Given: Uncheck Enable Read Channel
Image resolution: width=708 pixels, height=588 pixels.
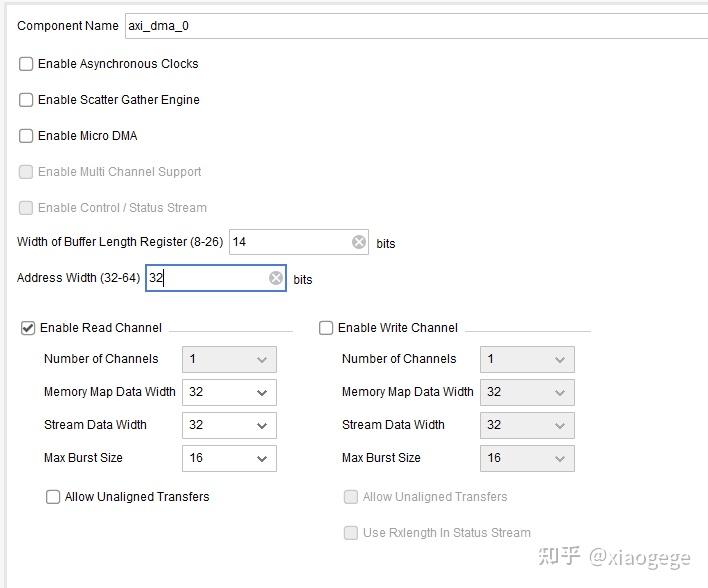Looking at the screenshot, I should 28,328.
